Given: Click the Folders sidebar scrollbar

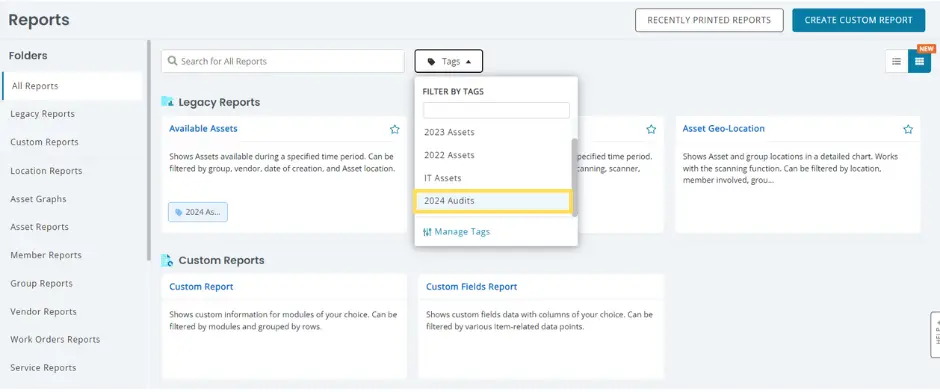Looking at the screenshot, I should point(149,150).
